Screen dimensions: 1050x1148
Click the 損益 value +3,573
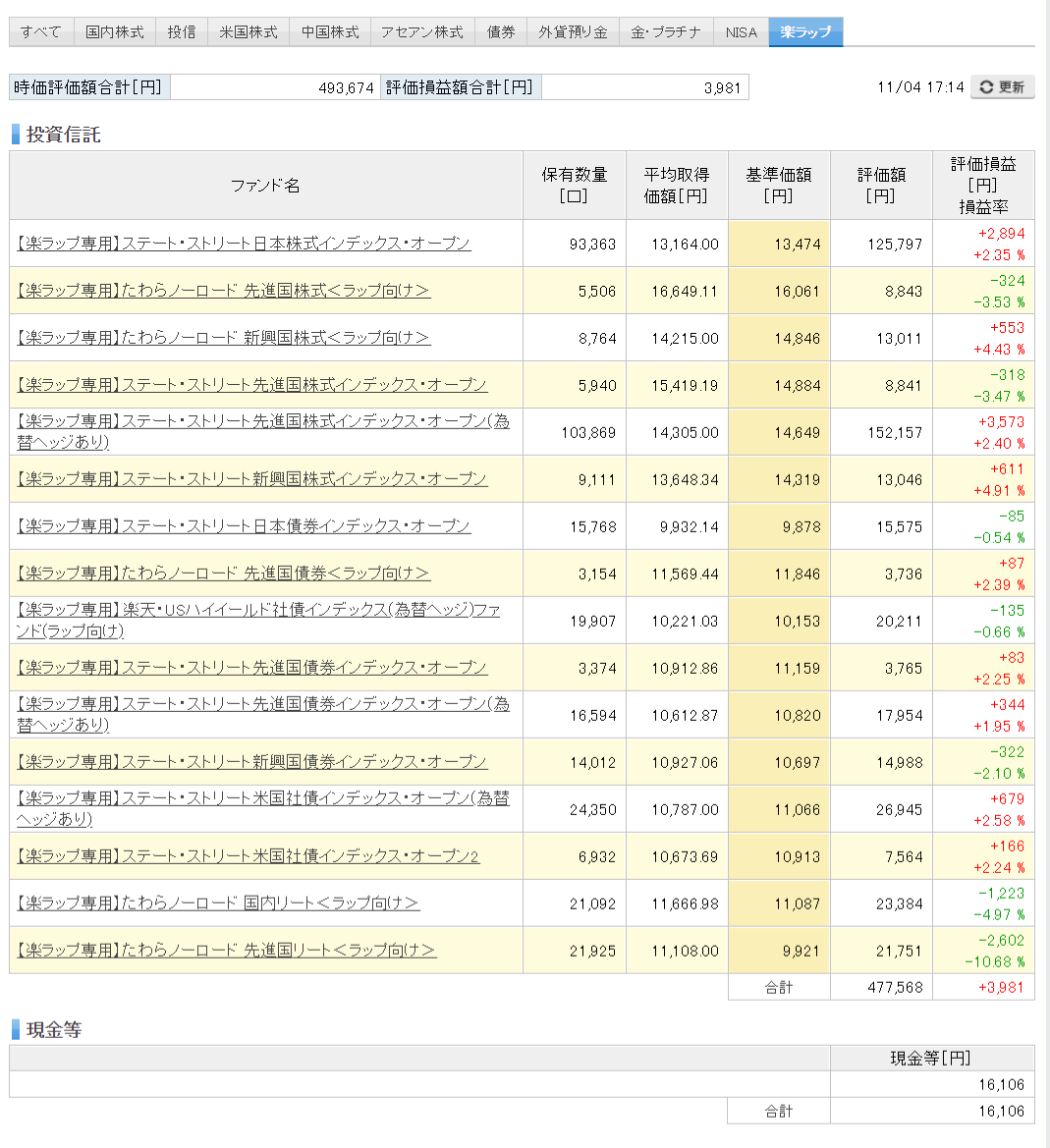tap(1001, 421)
